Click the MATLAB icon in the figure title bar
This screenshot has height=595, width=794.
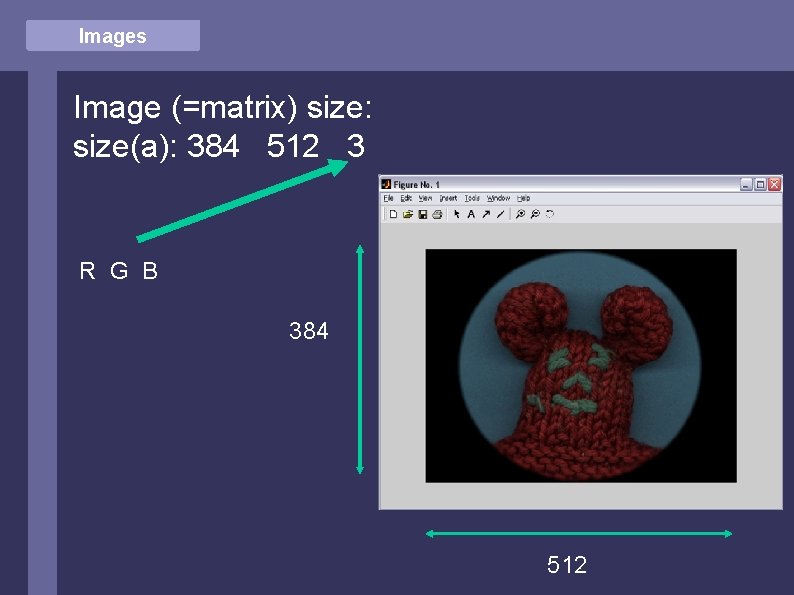point(386,184)
